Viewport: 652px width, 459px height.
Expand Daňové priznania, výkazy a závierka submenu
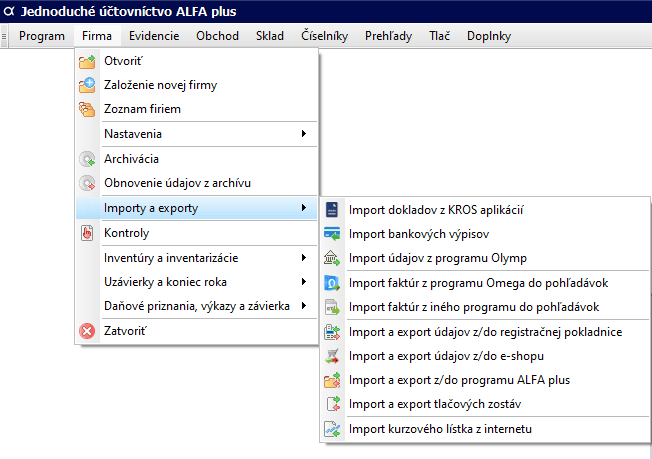[x=304, y=306]
